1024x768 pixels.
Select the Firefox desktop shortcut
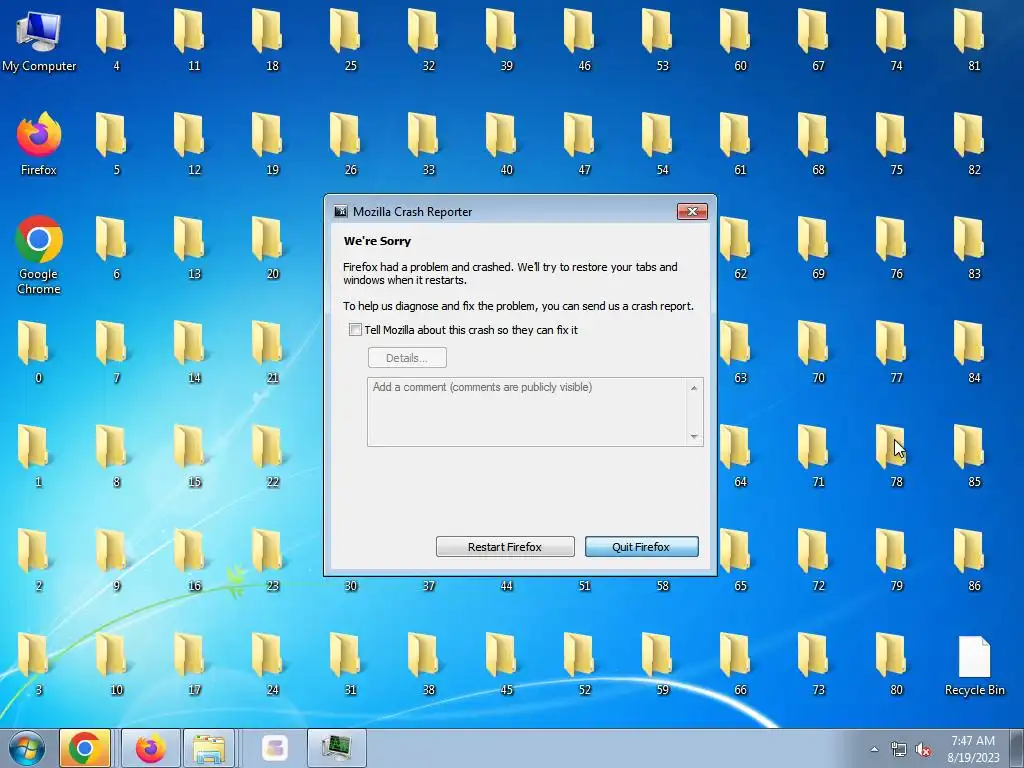pyautogui.click(x=39, y=144)
